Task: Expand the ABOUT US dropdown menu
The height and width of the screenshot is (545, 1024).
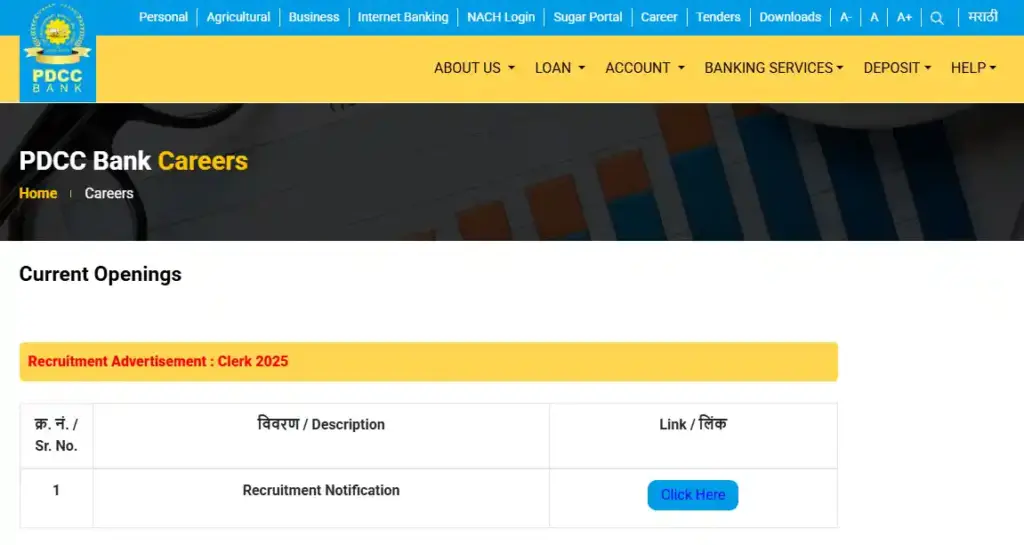Action: [x=474, y=68]
